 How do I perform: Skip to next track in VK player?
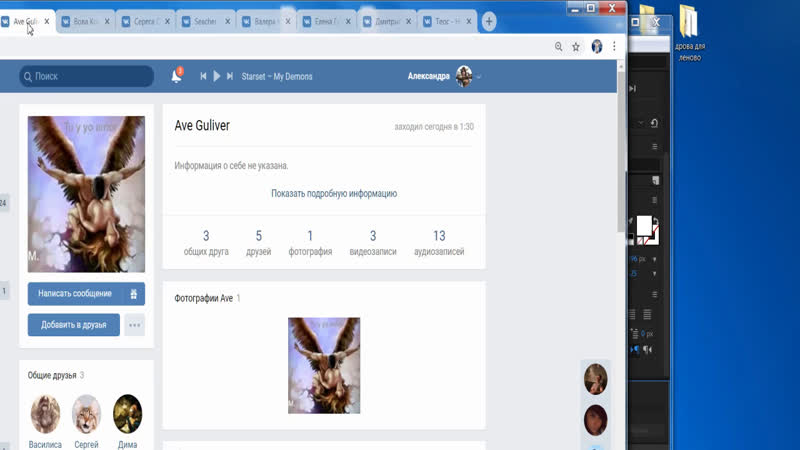pyautogui.click(x=230, y=76)
